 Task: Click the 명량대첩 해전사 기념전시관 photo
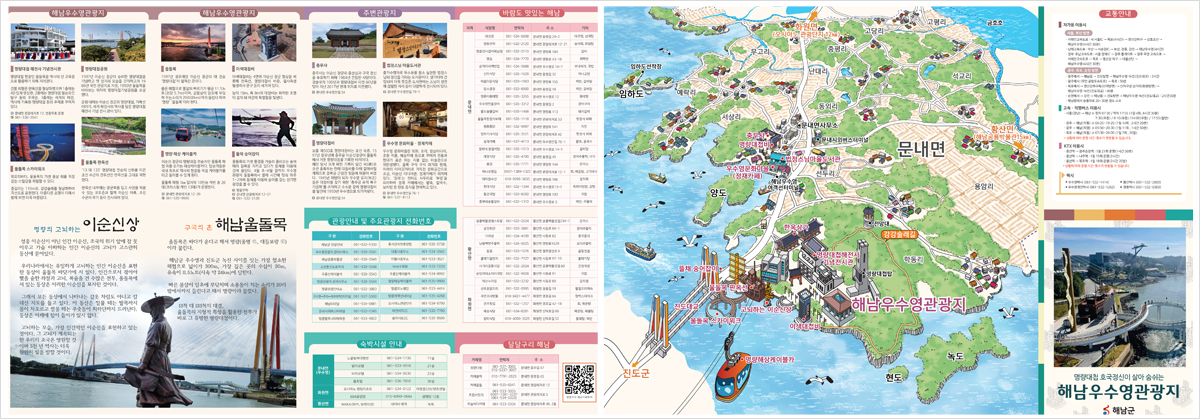pyautogui.click(x=43, y=42)
